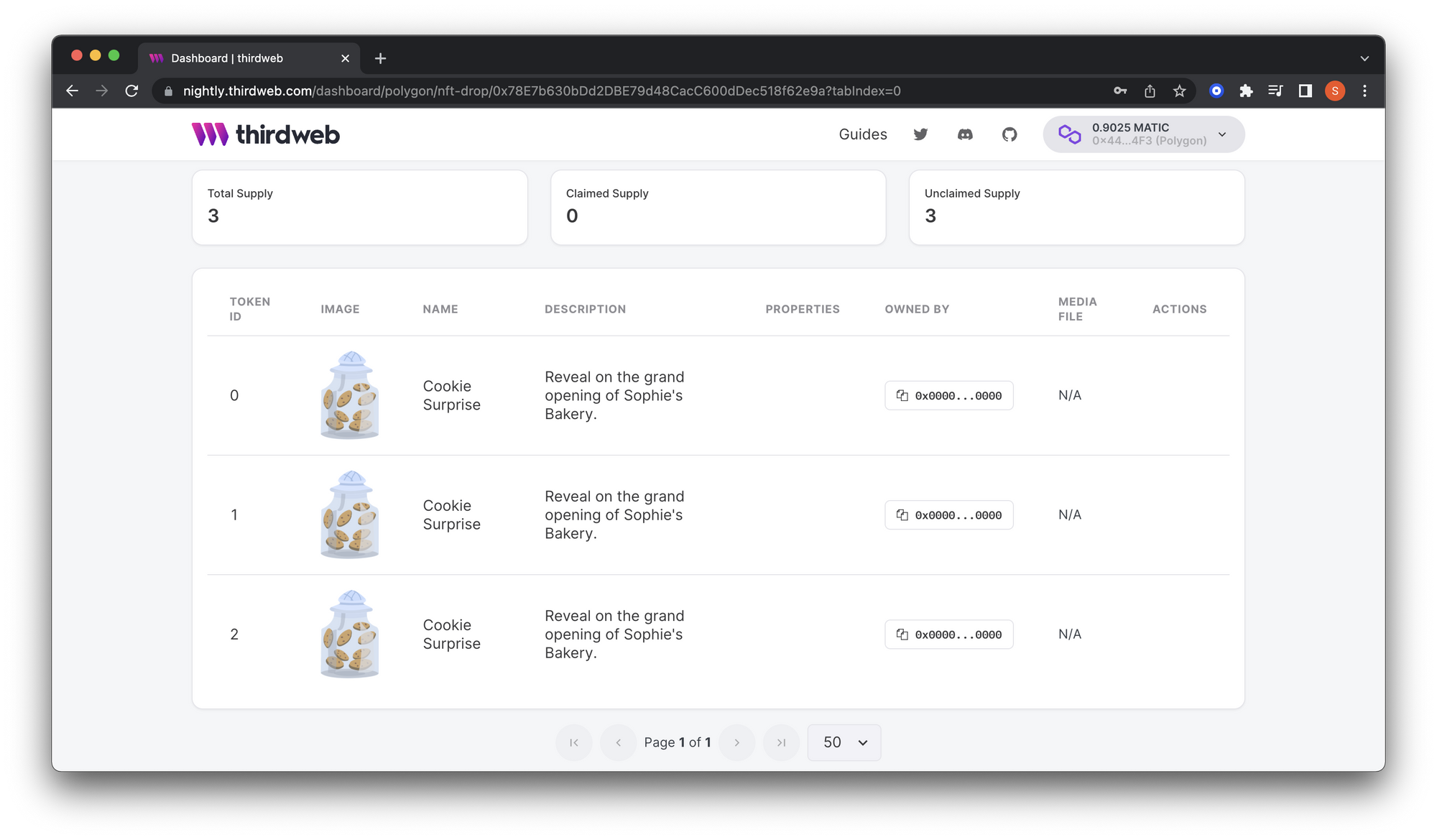Click the description text for token 1

(614, 514)
